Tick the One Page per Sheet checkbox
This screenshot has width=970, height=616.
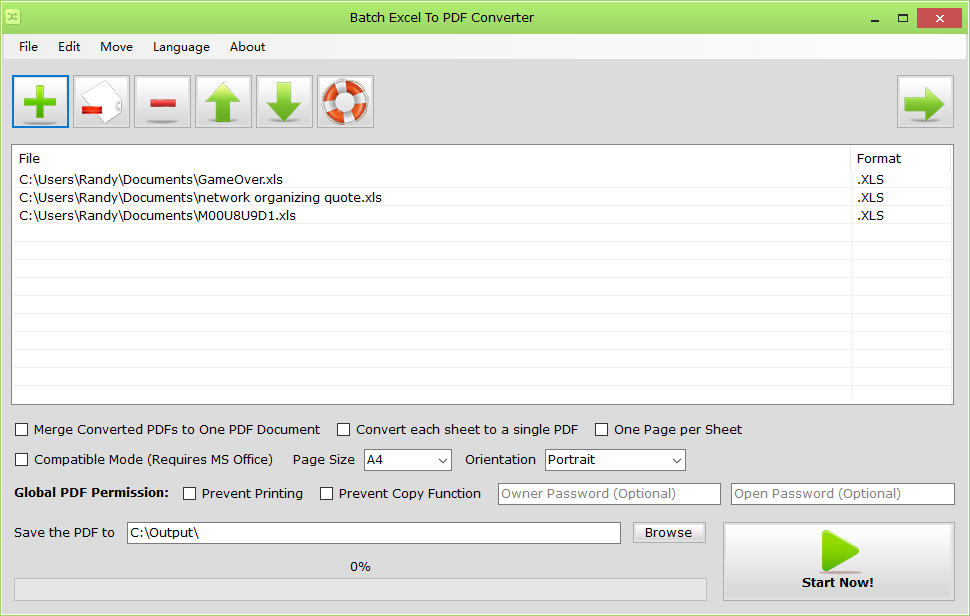click(601, 429)
